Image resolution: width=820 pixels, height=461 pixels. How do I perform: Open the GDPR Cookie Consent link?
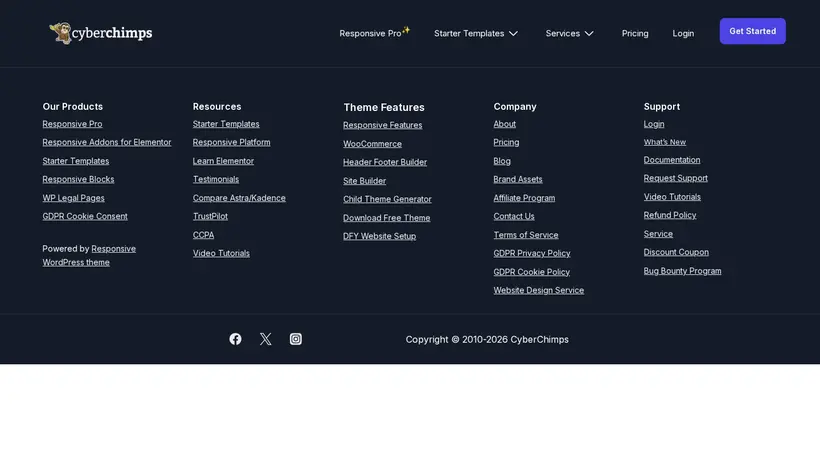85,216
